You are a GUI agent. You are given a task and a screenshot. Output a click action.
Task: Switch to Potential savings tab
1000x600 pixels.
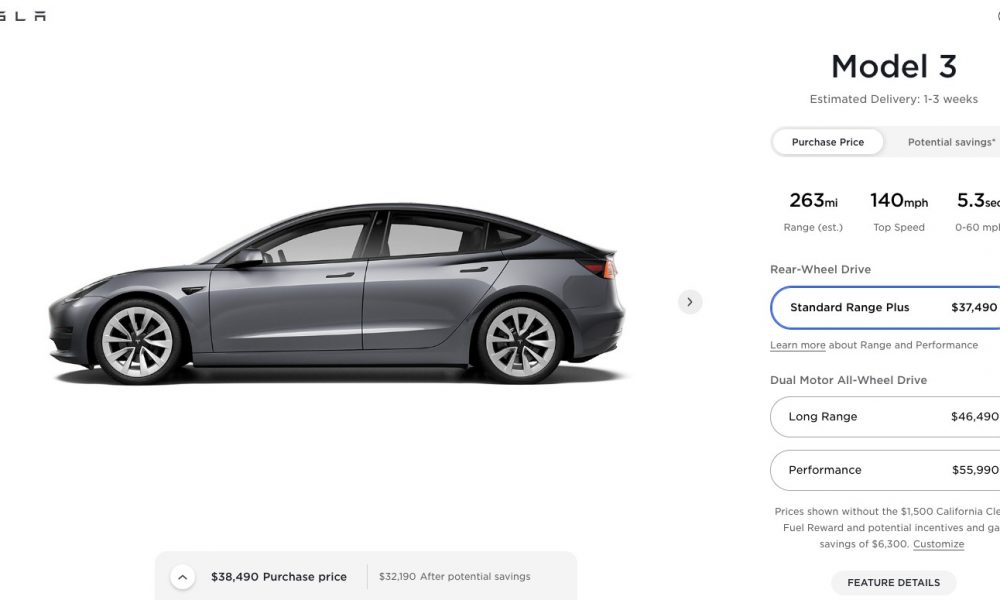(x=951, y=142)
